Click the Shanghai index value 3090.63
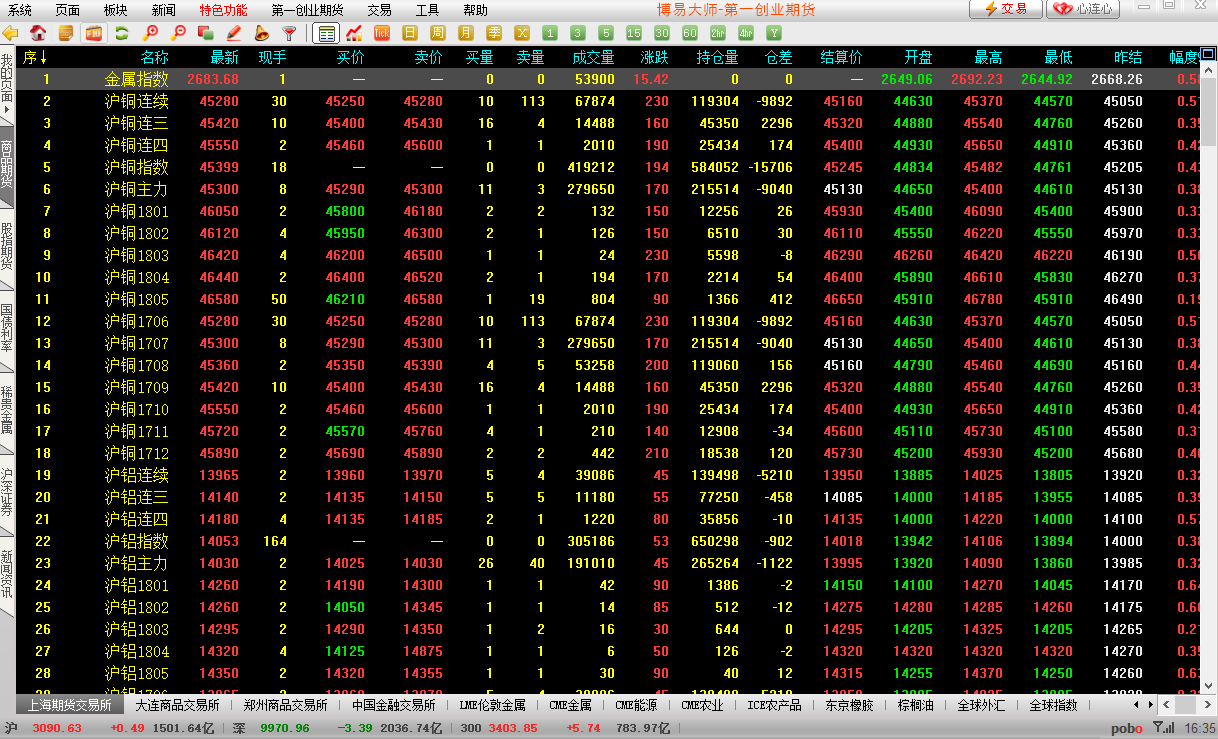Image resolution: width=1218 pixels, height=739 pixels. click(x=57, y=728)
